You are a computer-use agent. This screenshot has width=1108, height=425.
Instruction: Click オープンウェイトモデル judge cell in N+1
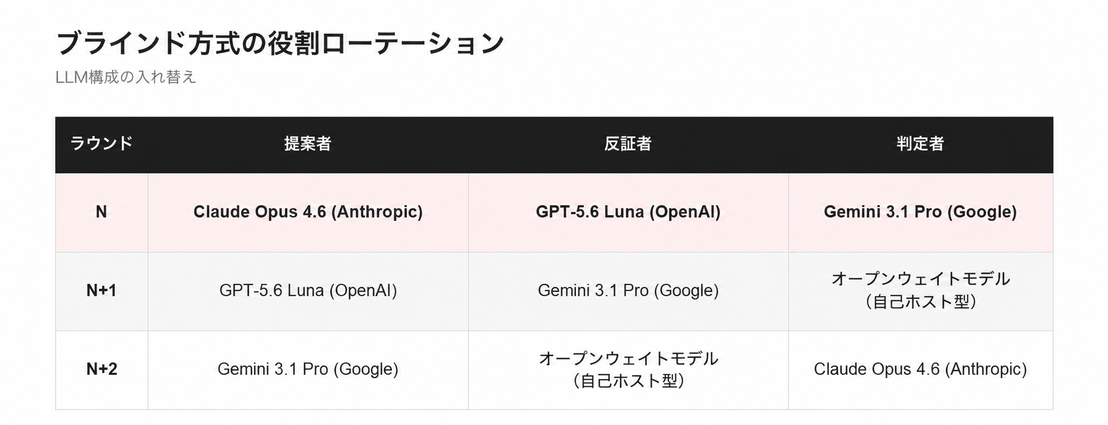point(920,291)
